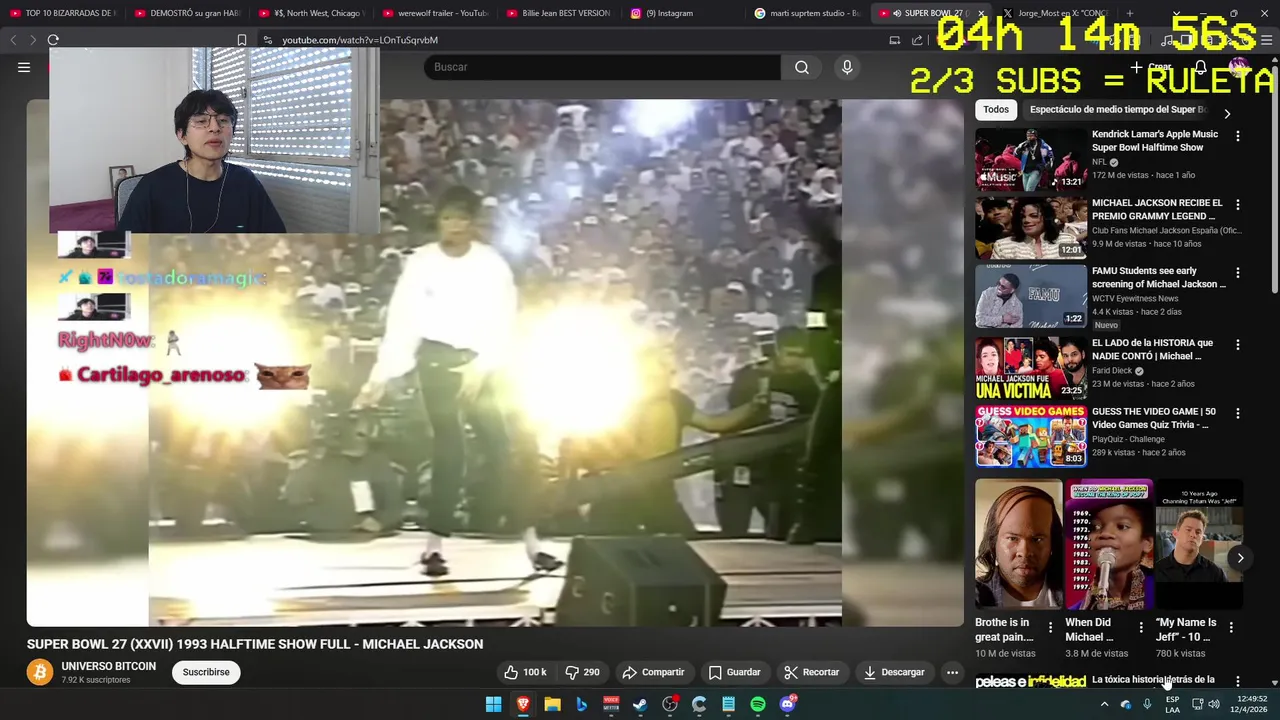Screen dimensions: 1280x720
Task: Open more actions ellipsis below the video
Action: 952,672
